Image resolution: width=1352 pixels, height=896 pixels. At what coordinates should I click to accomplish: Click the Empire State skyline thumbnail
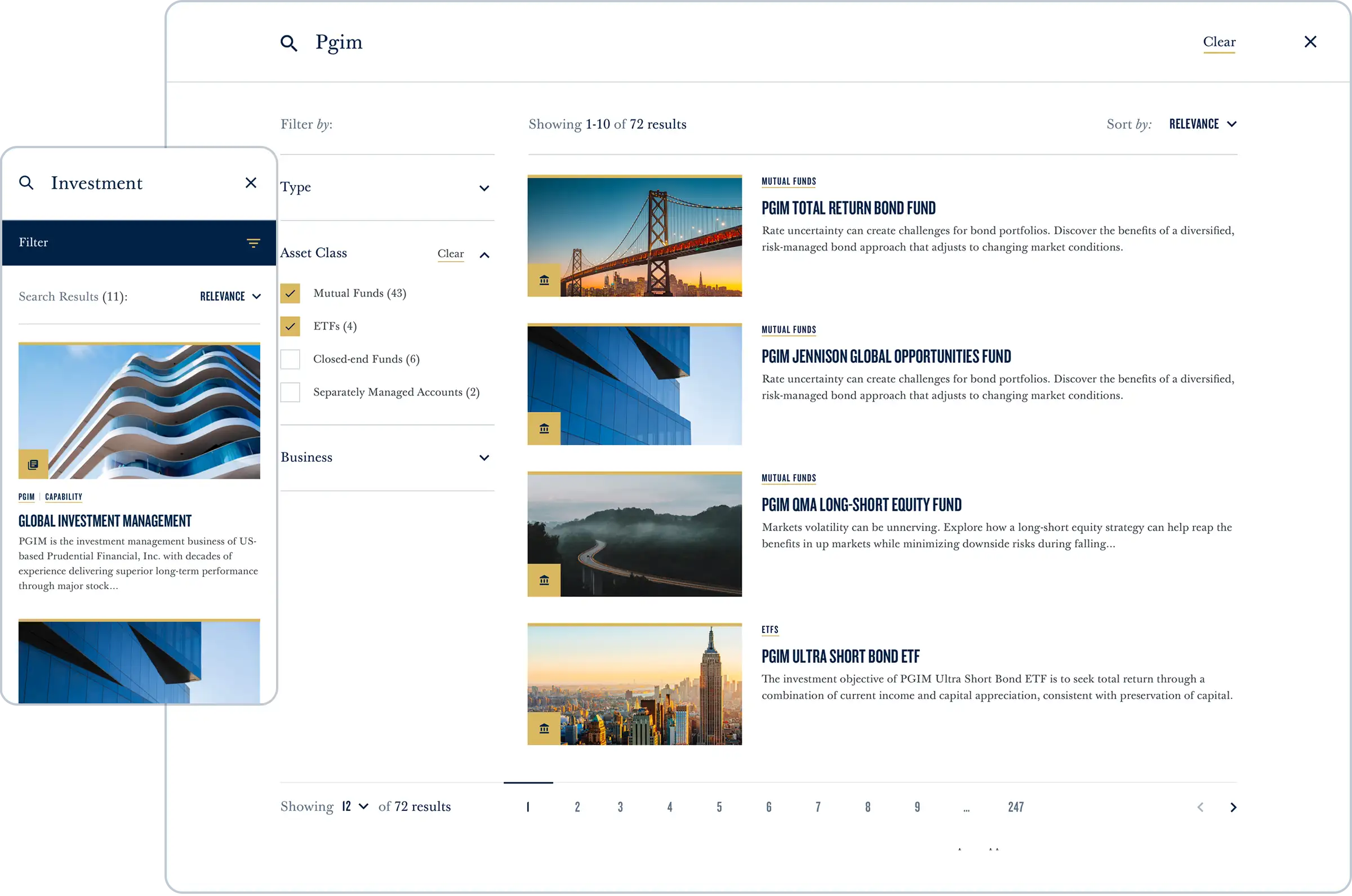point(635,685)
